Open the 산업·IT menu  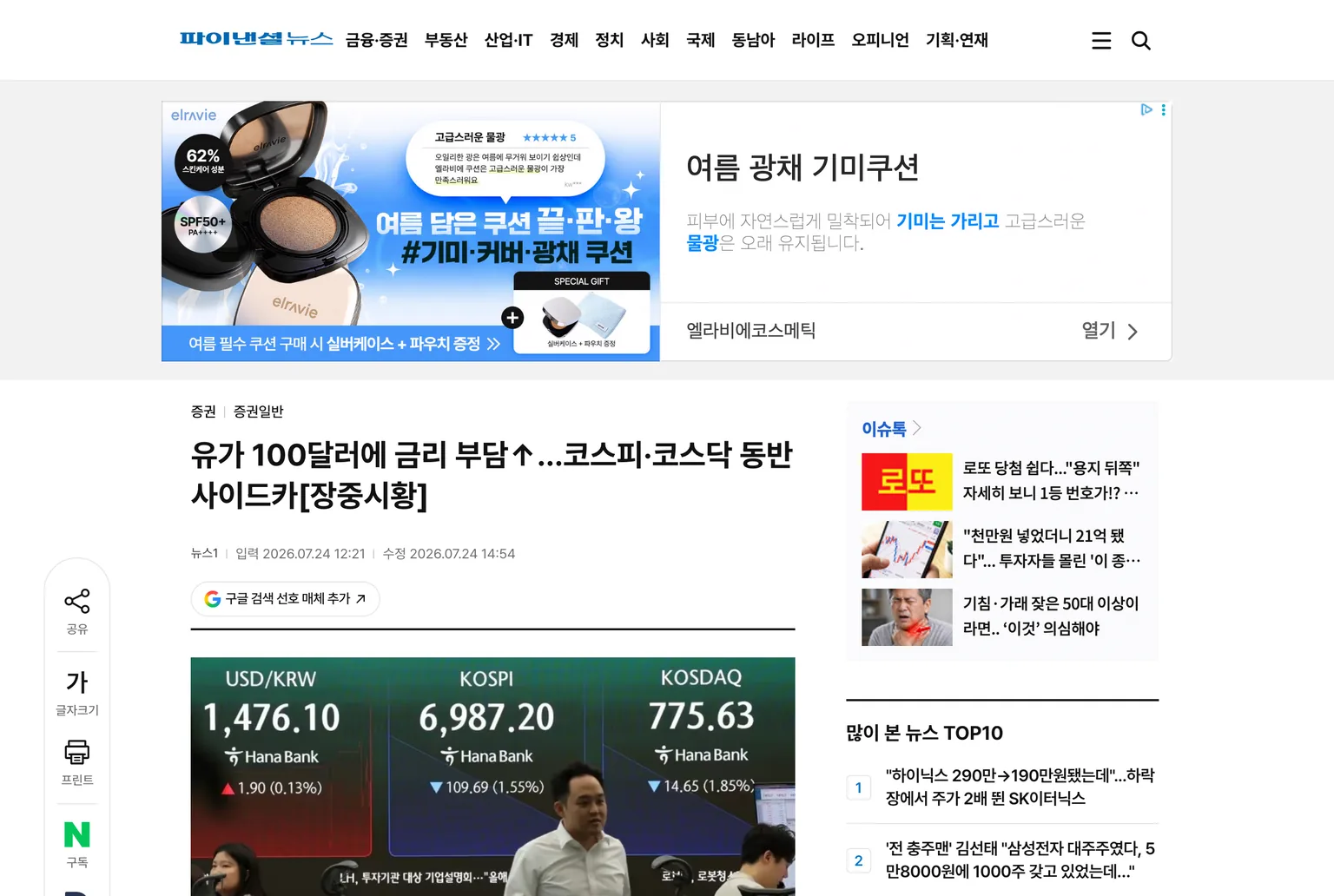(509, 40)
